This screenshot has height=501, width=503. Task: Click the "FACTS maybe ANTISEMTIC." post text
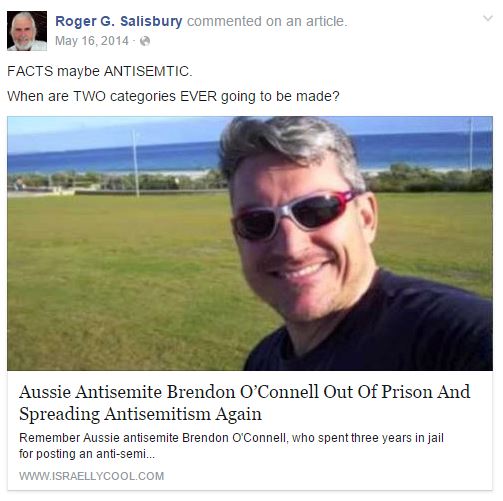[x=100, y=71]
